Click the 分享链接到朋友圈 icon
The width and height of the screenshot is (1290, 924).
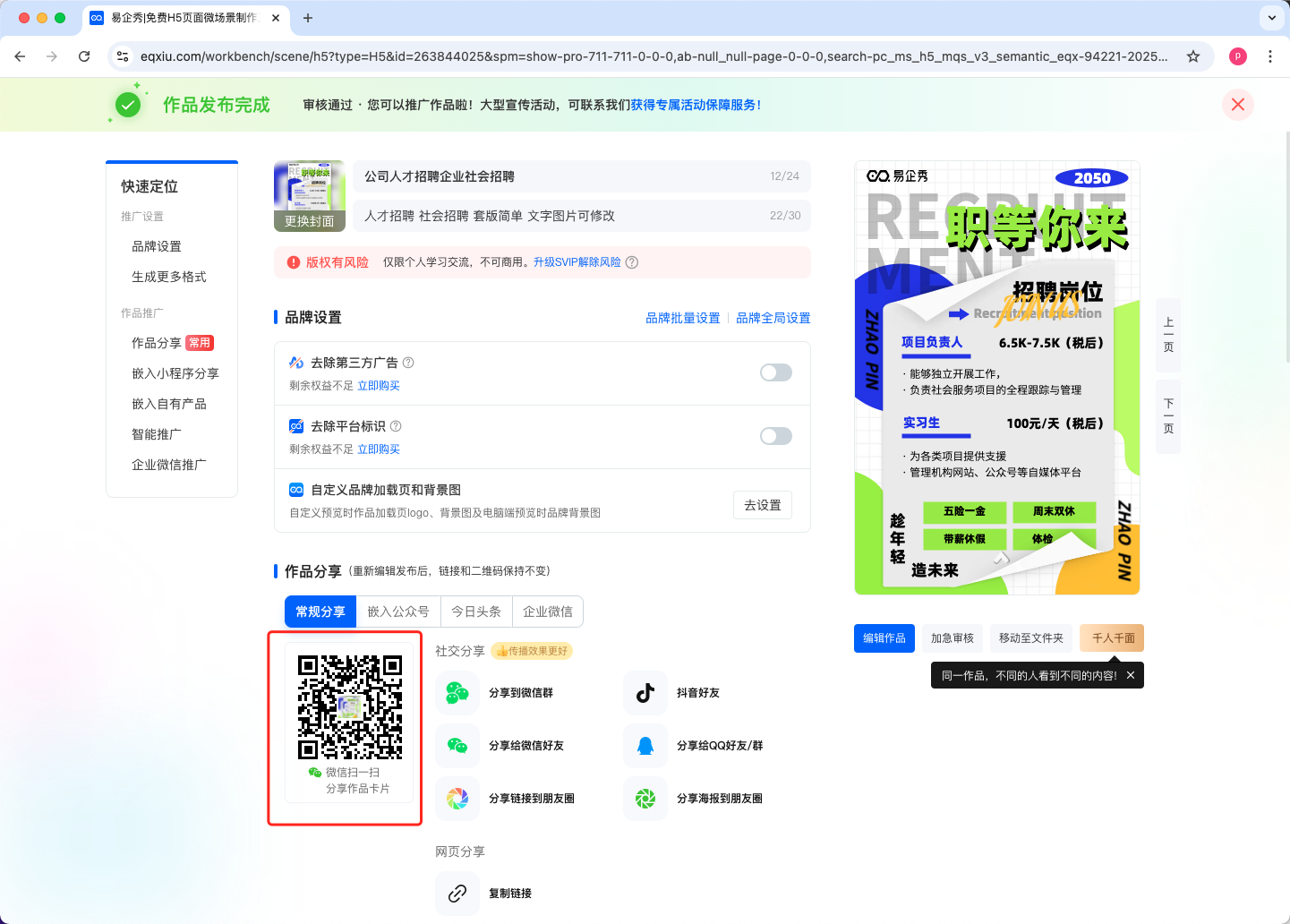point(457,799)
